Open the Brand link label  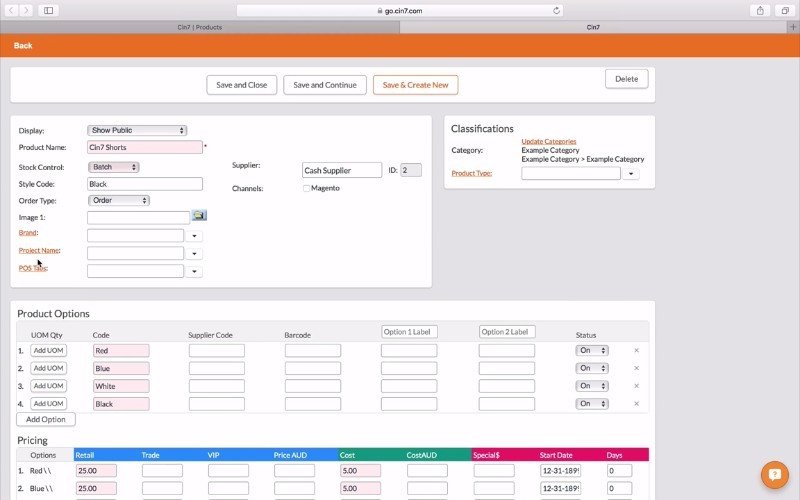point(28,233)
